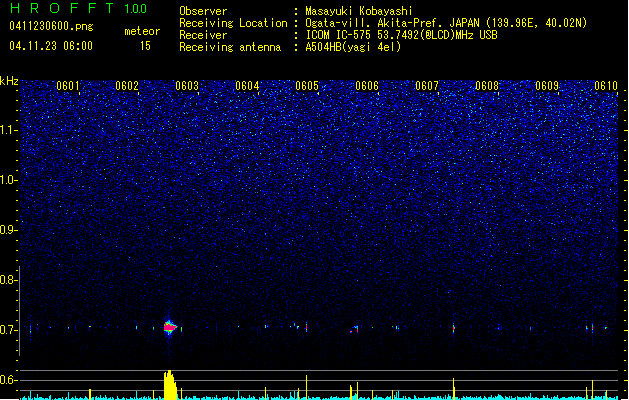The width and height of the screenshot is (629, 400).
Task: Click the 0609 time marker
Action: pyautogui.click(x=547, y=86)
